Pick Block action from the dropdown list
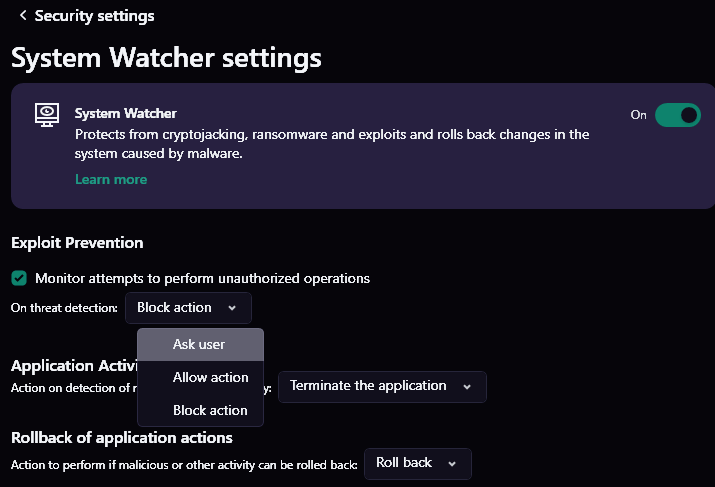 tap(210, 410)
